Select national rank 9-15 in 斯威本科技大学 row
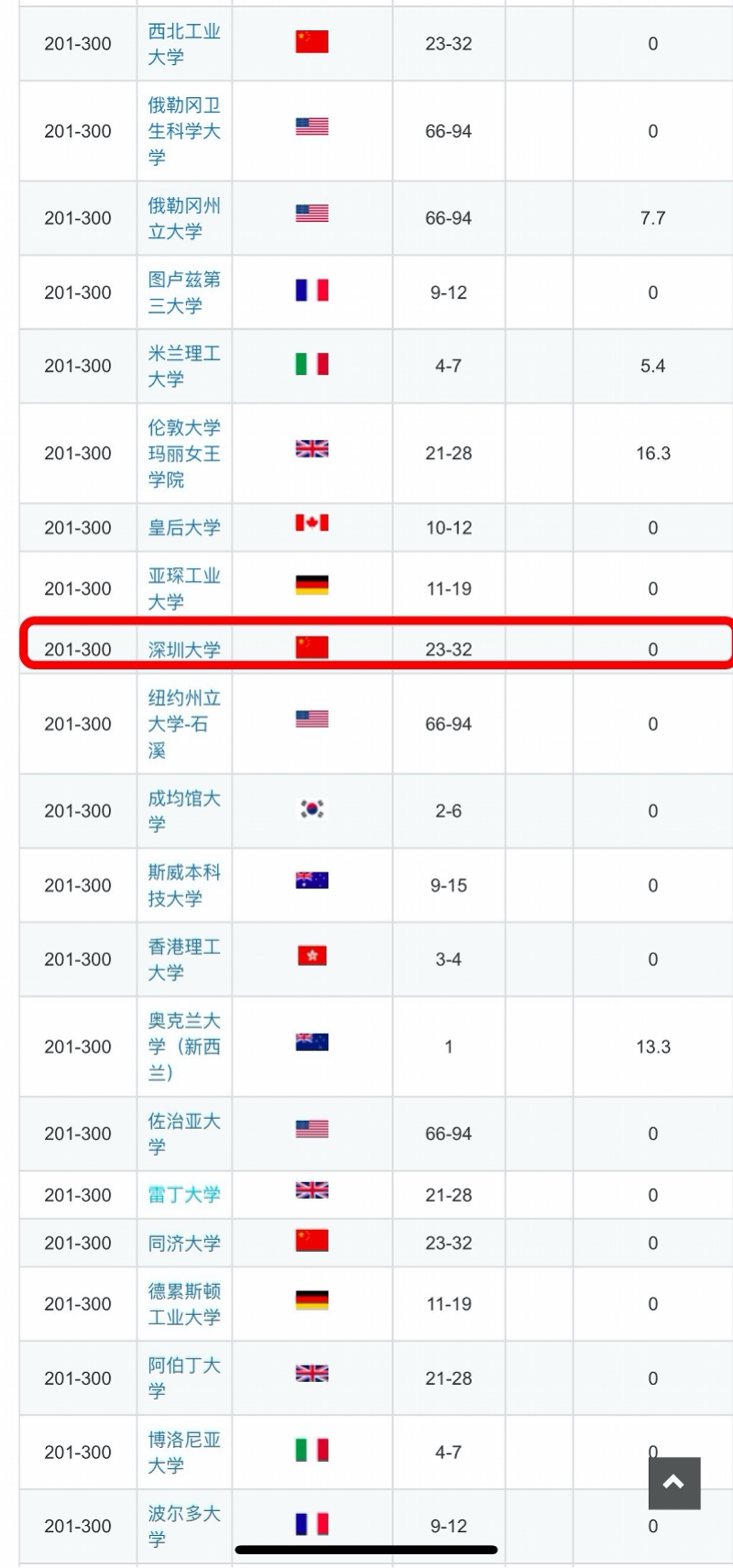 click(x=449, y=885)
